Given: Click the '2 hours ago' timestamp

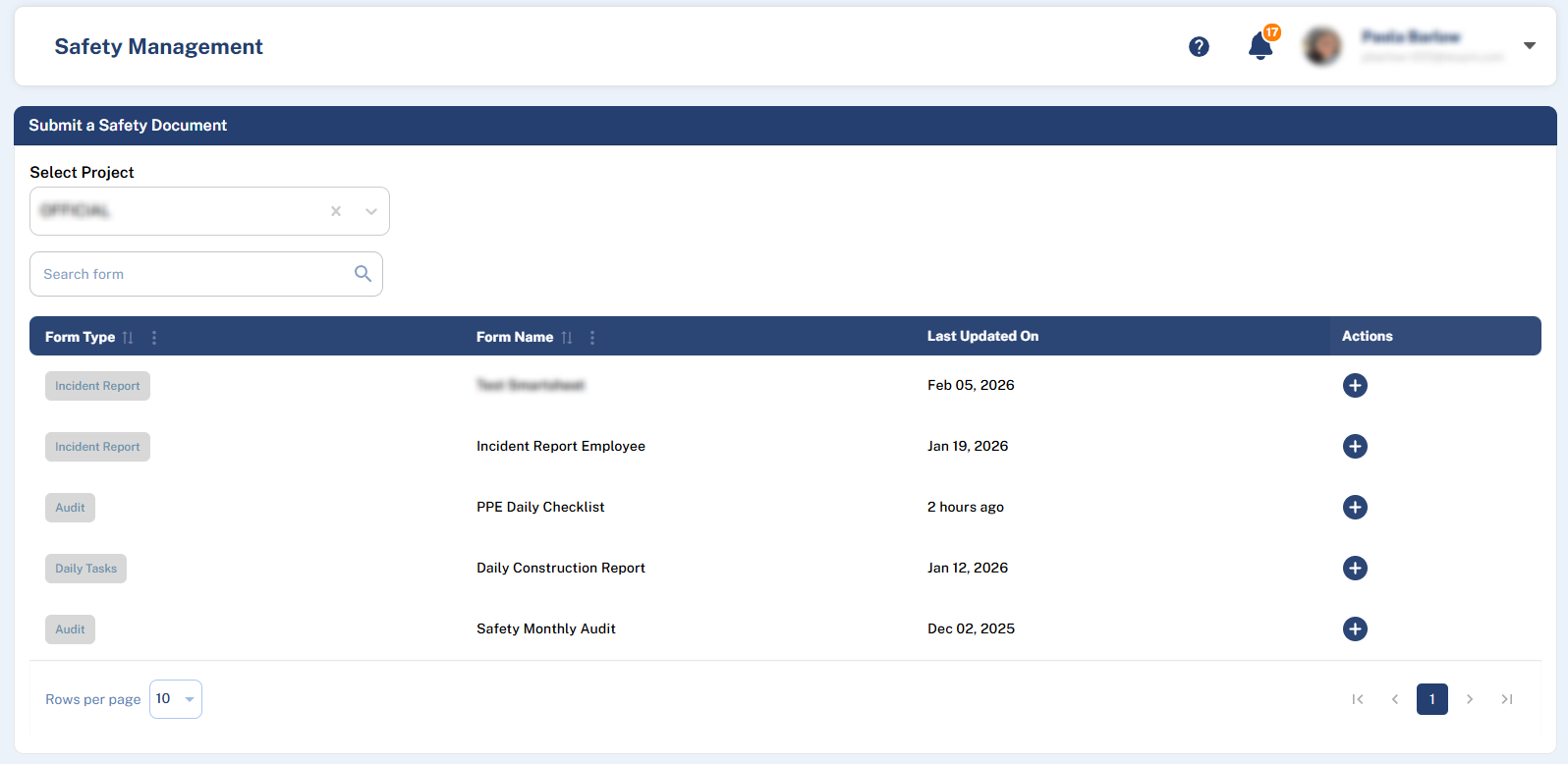Looking at the screenshot, I should coord(966,507).
